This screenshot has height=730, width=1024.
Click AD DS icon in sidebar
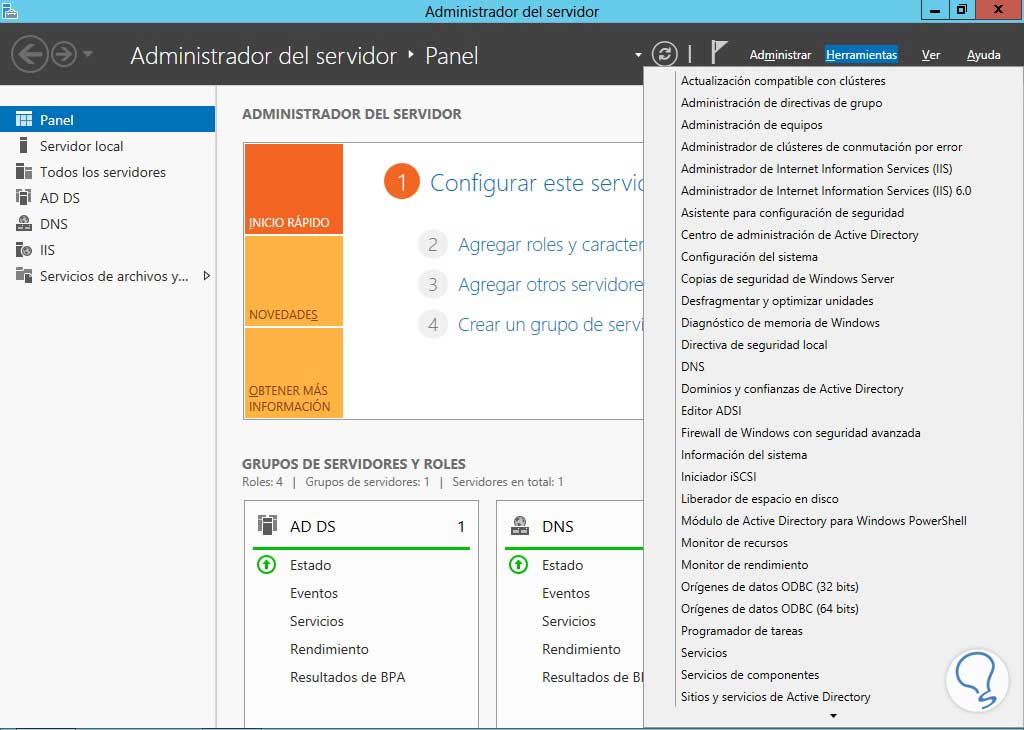24,197
